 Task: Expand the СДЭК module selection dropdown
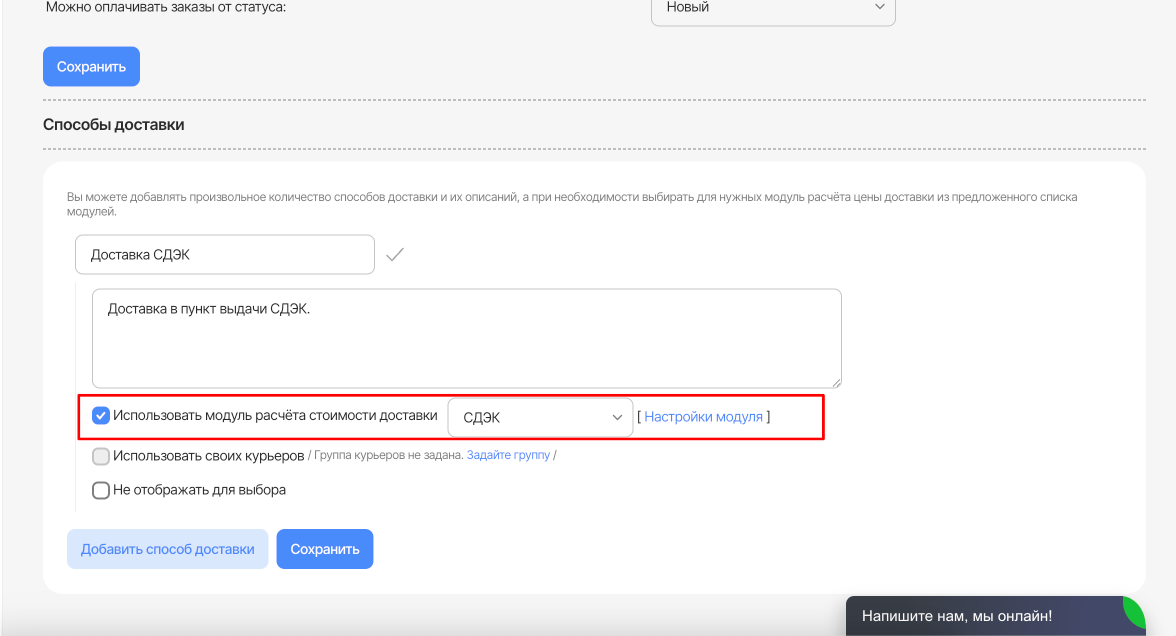pyautogui.click(x=539, y=418)
